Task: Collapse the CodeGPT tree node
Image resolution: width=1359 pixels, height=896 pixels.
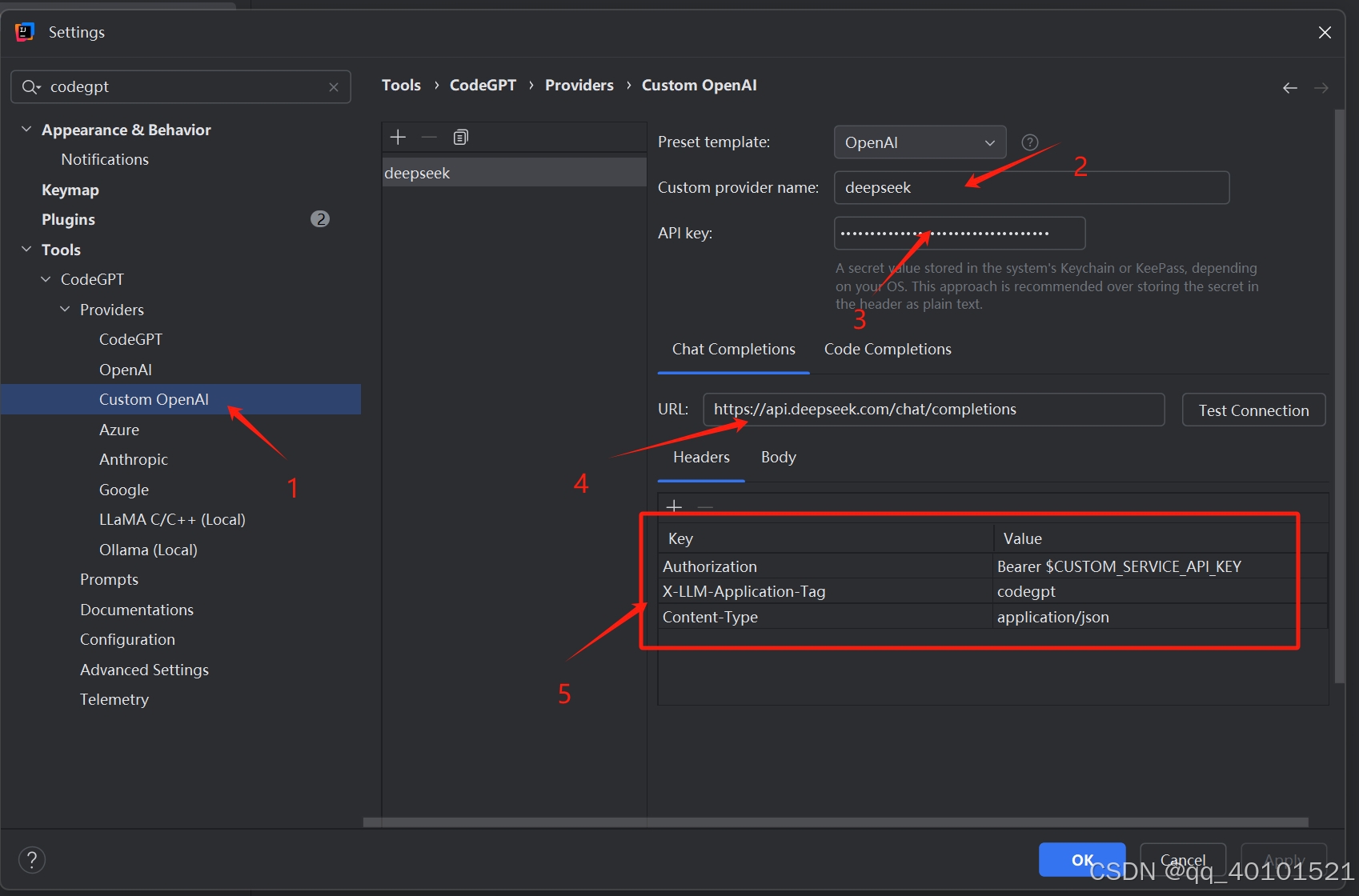Action: [x=46, y=279]
